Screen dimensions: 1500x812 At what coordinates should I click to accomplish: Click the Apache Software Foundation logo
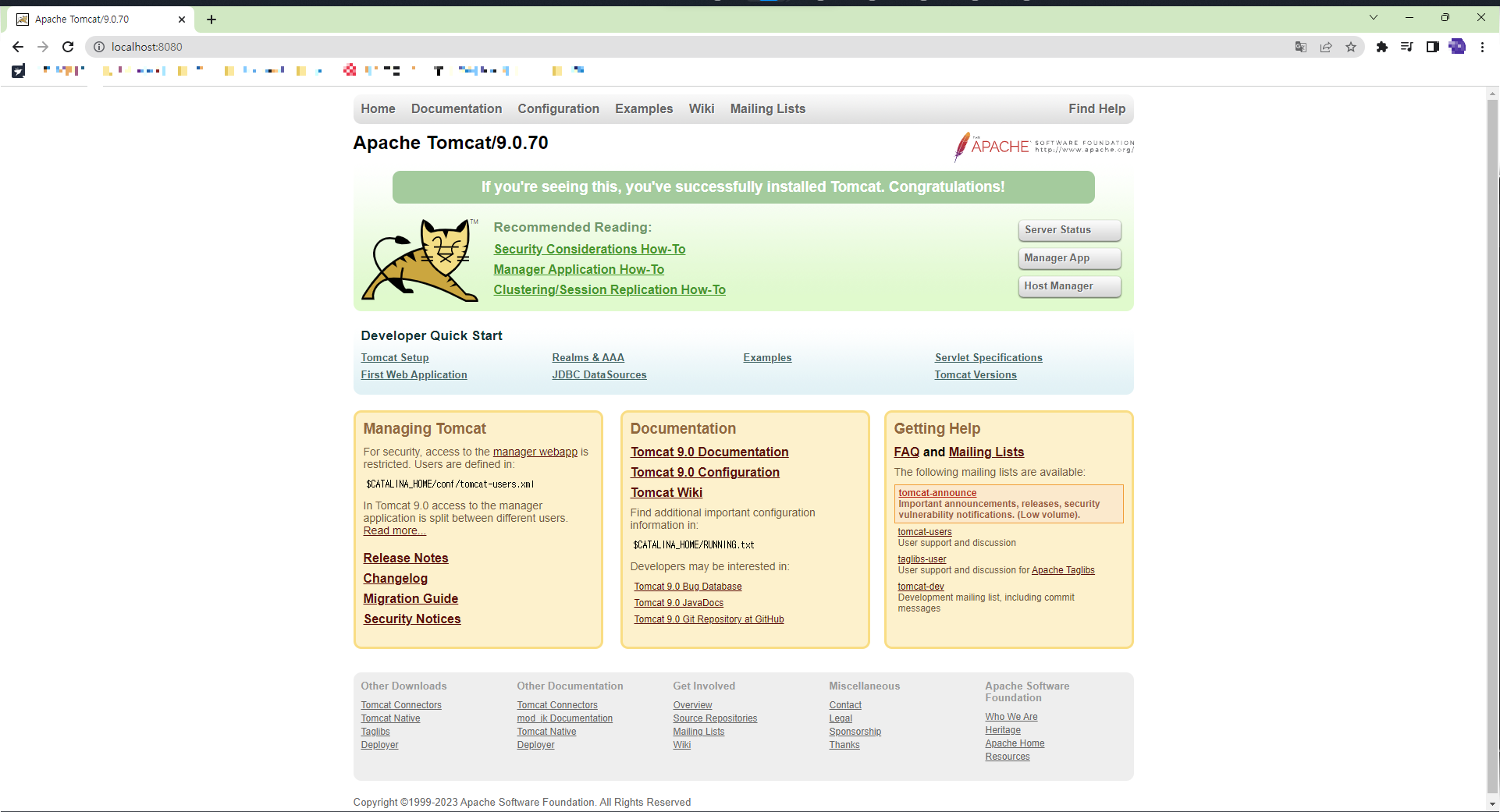click(x=1043, y=146)
